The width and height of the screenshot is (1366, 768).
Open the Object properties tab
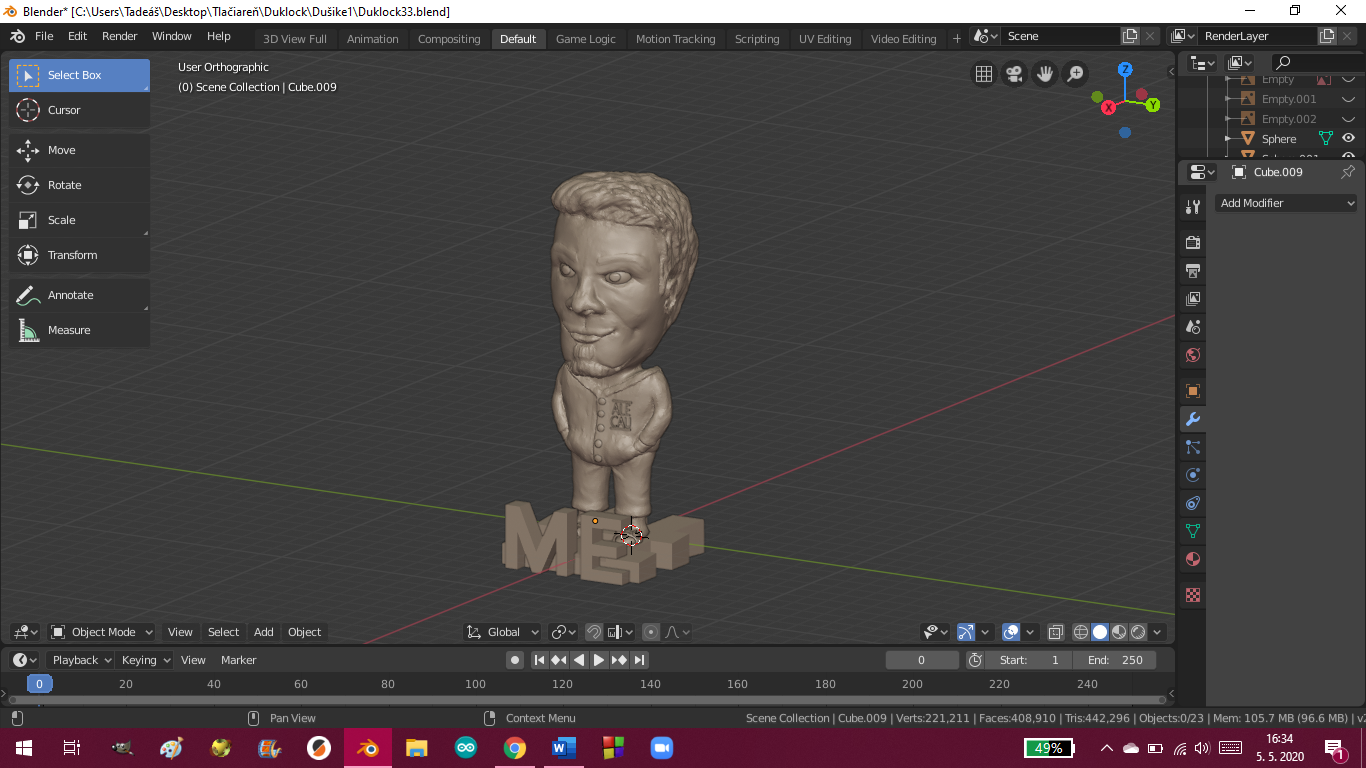tap(1192, 391)
